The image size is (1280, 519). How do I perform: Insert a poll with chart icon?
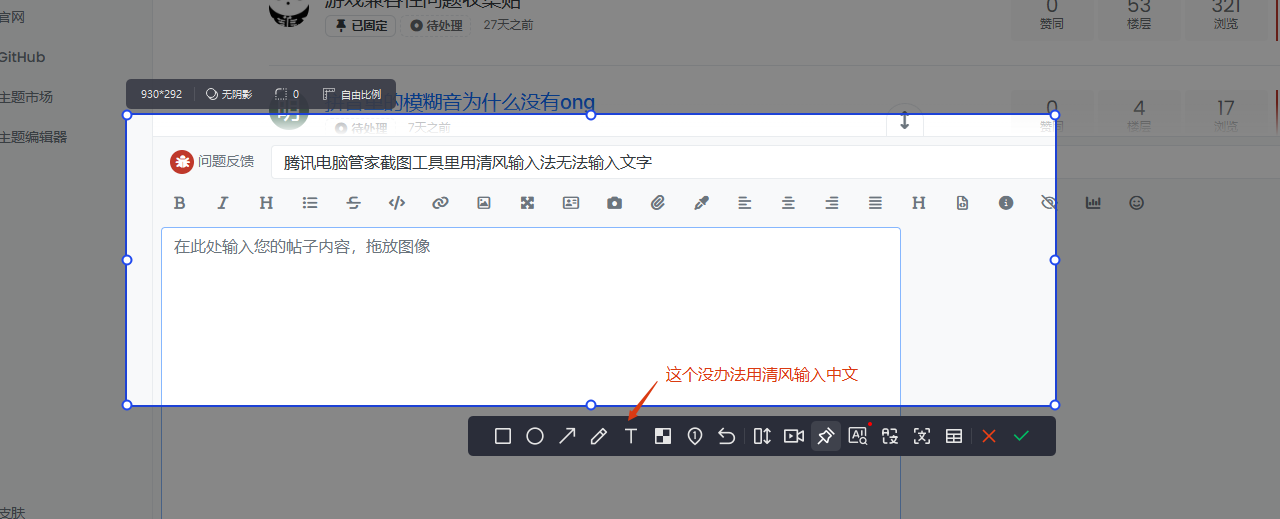coord(1093,203)
